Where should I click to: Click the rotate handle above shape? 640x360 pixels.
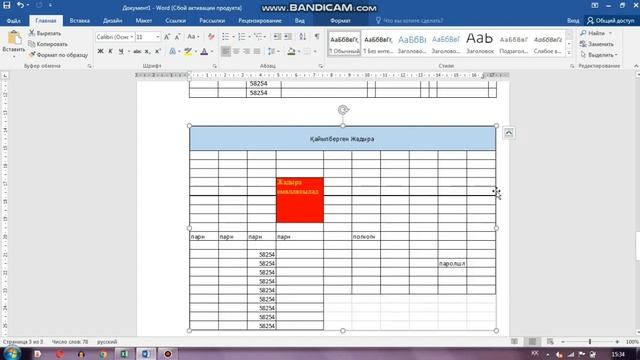click(x=343, y=110)
